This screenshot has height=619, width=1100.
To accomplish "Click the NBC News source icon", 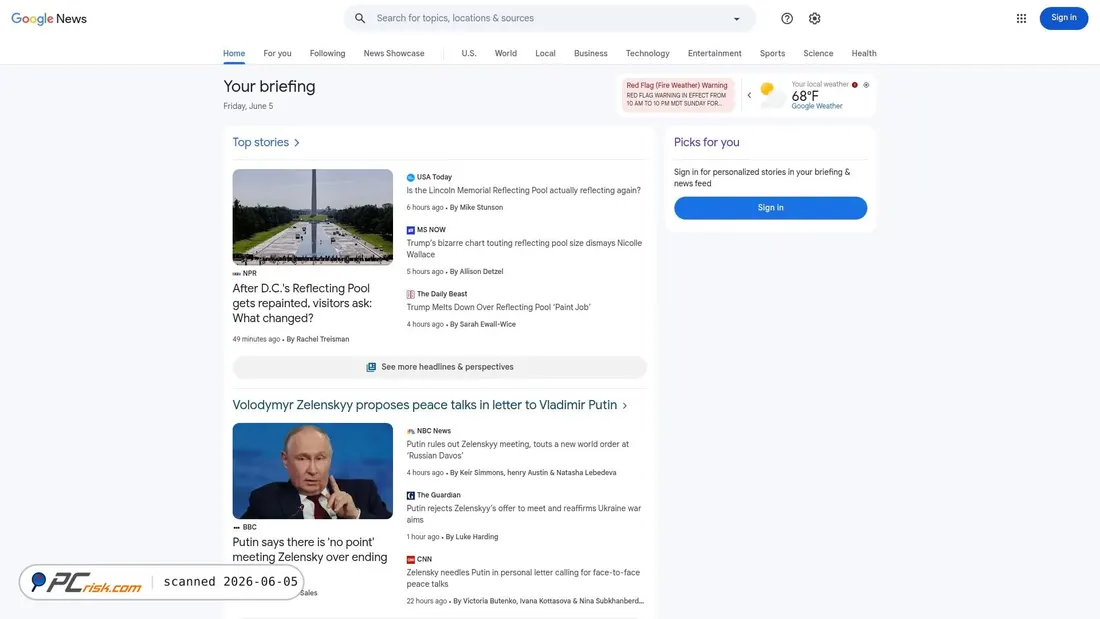I will (x=410, y=431).
